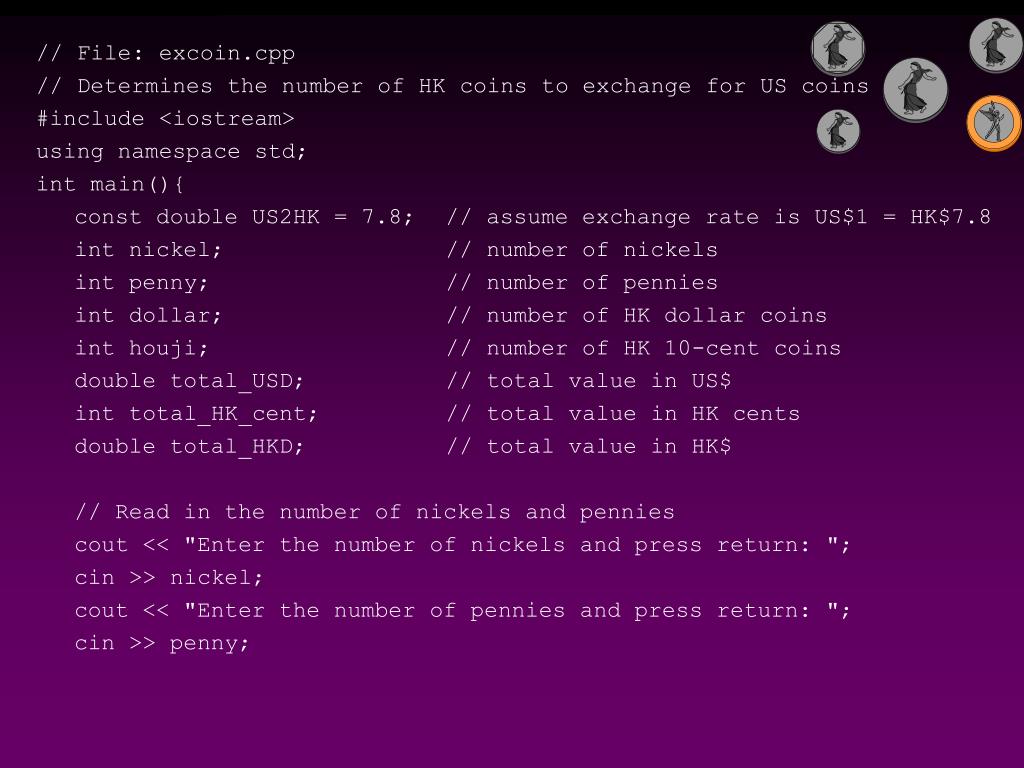The image size is (1024, 768).
Task: Click the 'const double US2HK = 7.8;' declaration
Action: pyautogui.click(x=244, y=217)
